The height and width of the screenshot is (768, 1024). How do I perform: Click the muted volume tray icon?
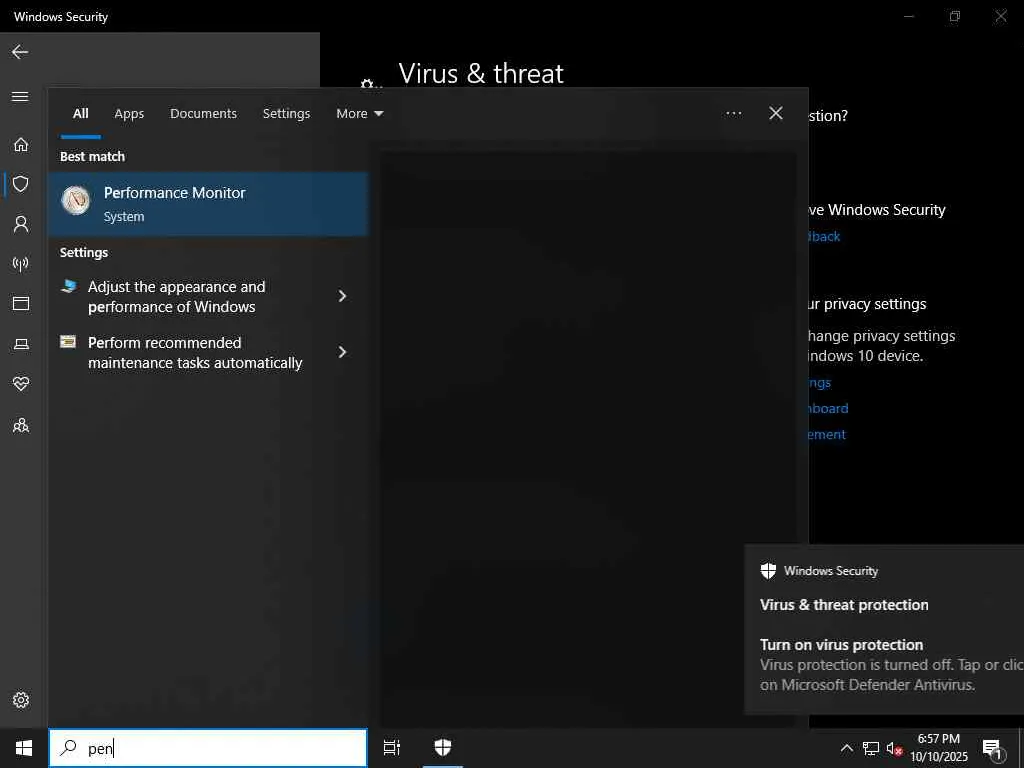coord(894,749)
